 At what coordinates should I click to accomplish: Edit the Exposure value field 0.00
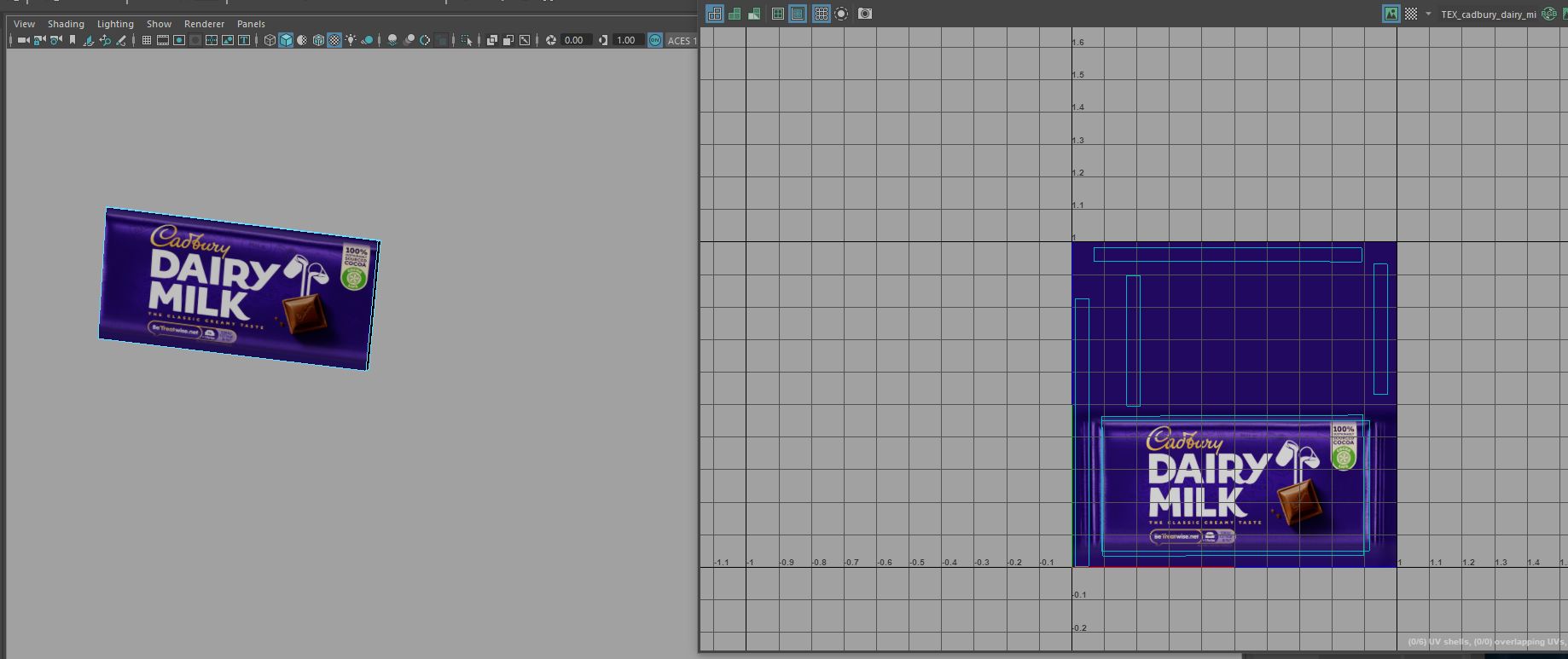(x=576, y=40)
